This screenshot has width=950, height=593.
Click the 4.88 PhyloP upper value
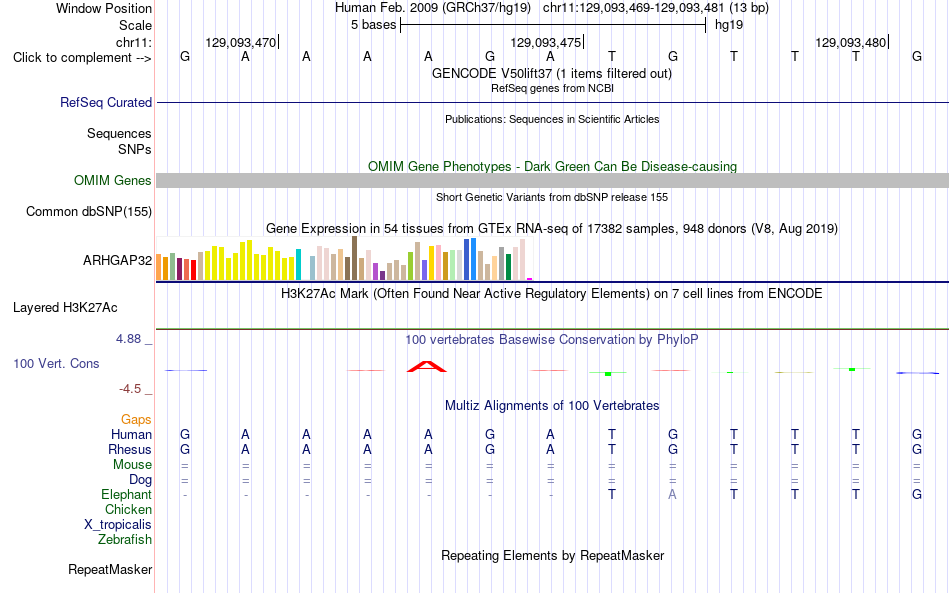point(128,339)
